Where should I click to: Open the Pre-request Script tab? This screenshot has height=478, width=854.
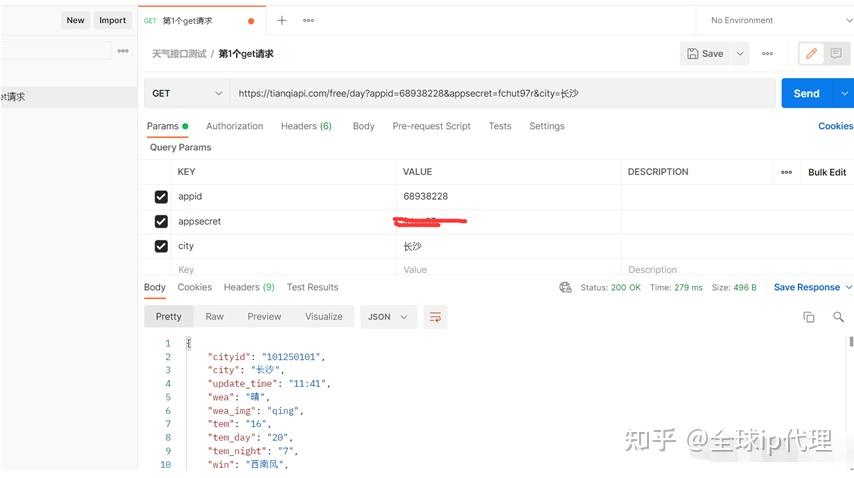click(431, 126)
